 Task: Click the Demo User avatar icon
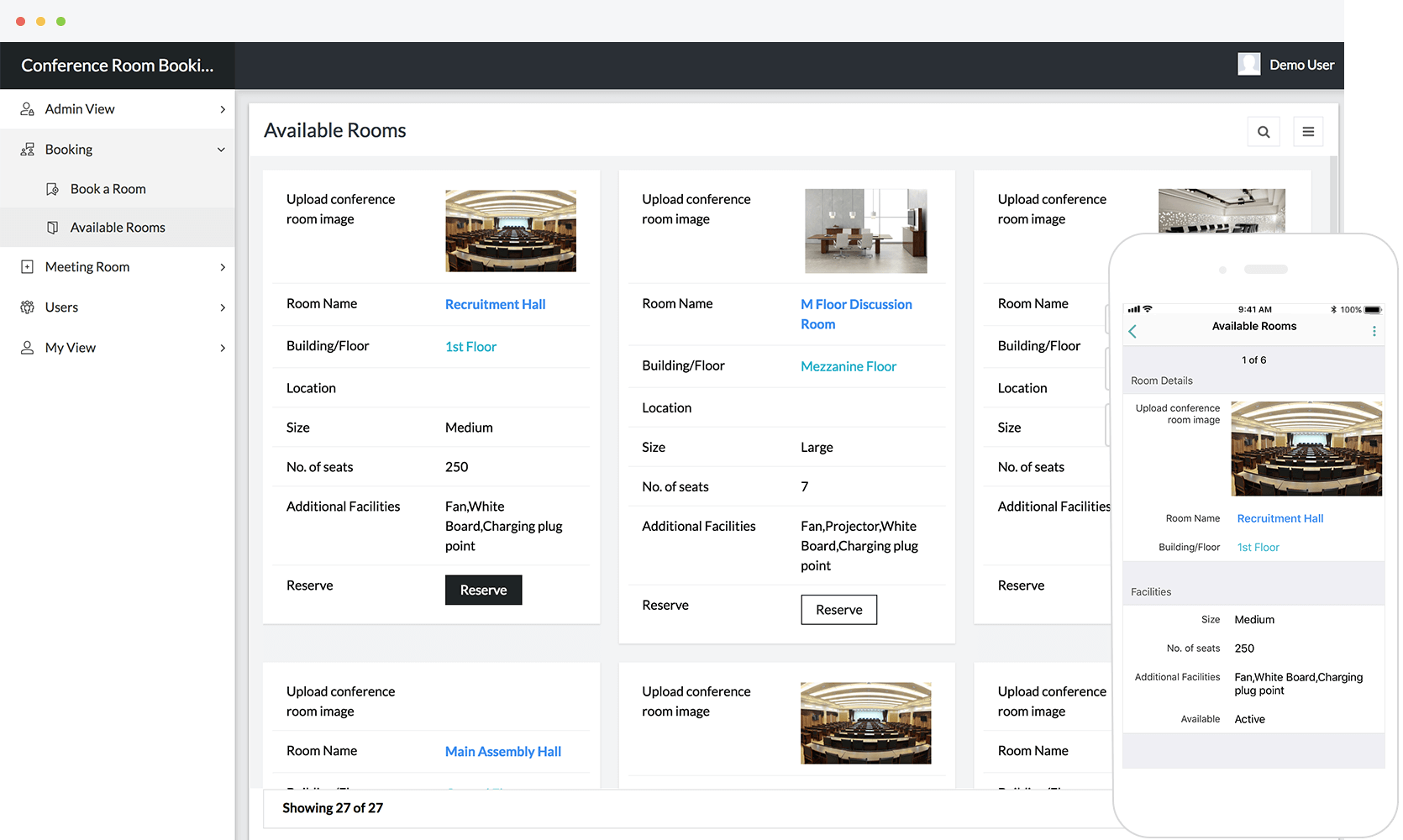pos(1248,65)
